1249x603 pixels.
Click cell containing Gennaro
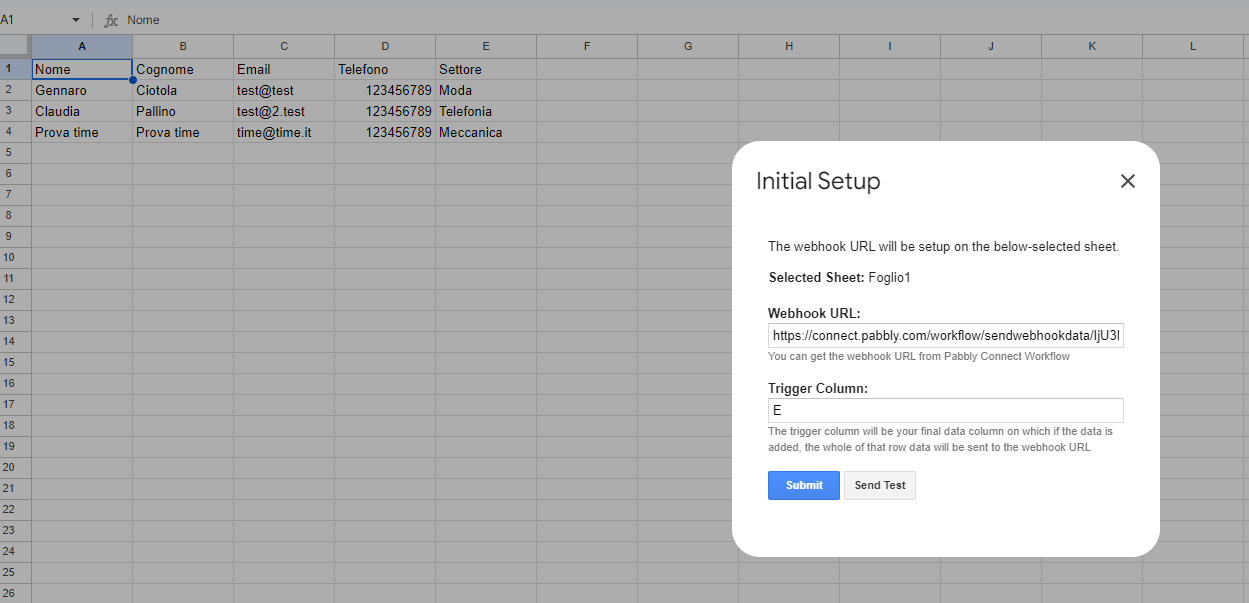(x=82, y=90)
